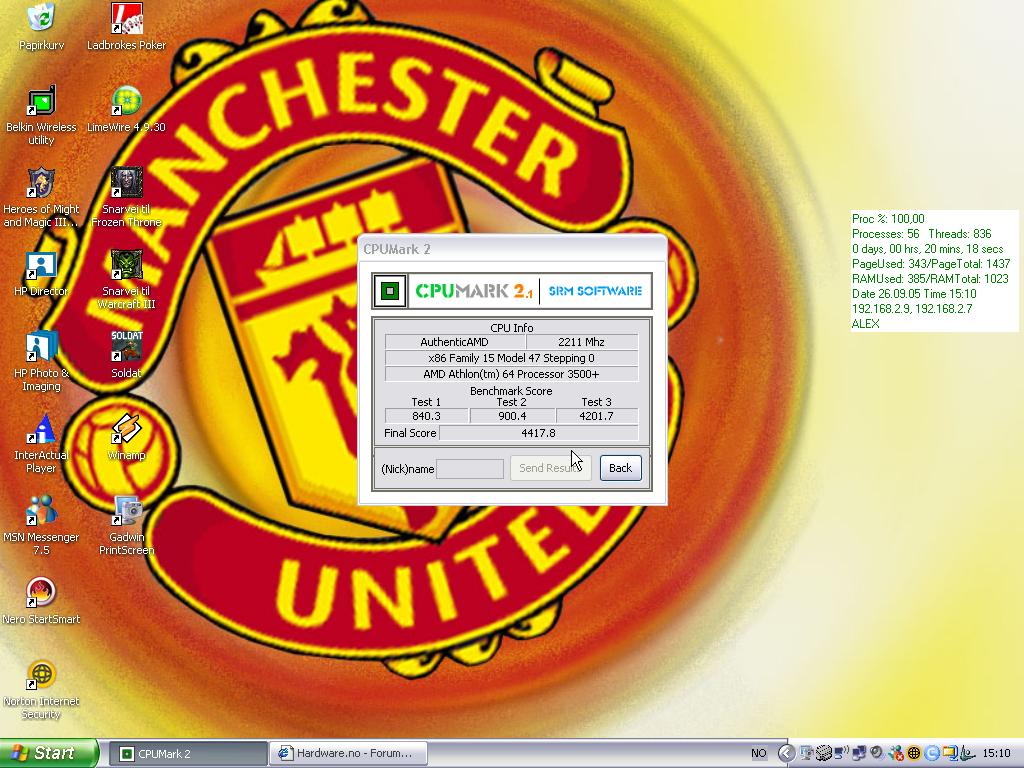Click the tray expand arrow to show hidden icons
The image size is (1024, 768).
(787, 753)
